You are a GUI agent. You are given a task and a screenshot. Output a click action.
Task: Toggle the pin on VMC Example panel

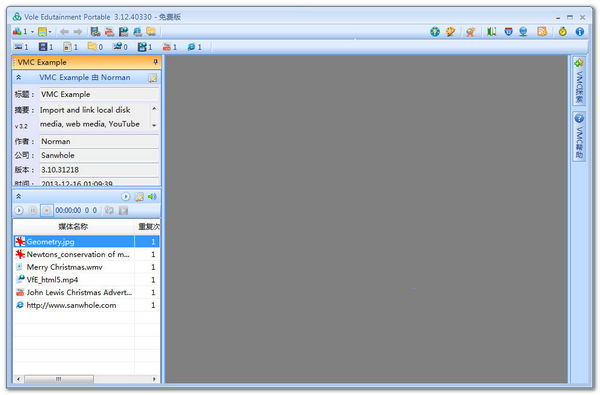155,62
